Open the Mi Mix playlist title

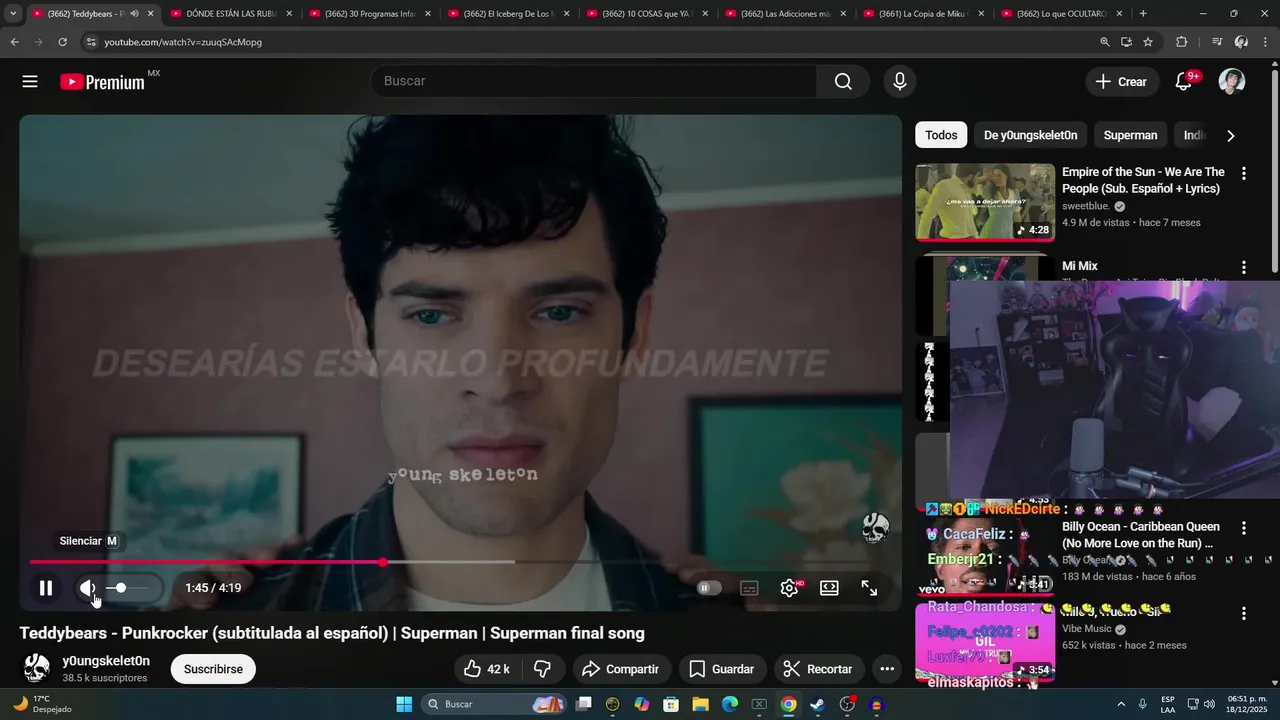click(x=1080, y=266)
